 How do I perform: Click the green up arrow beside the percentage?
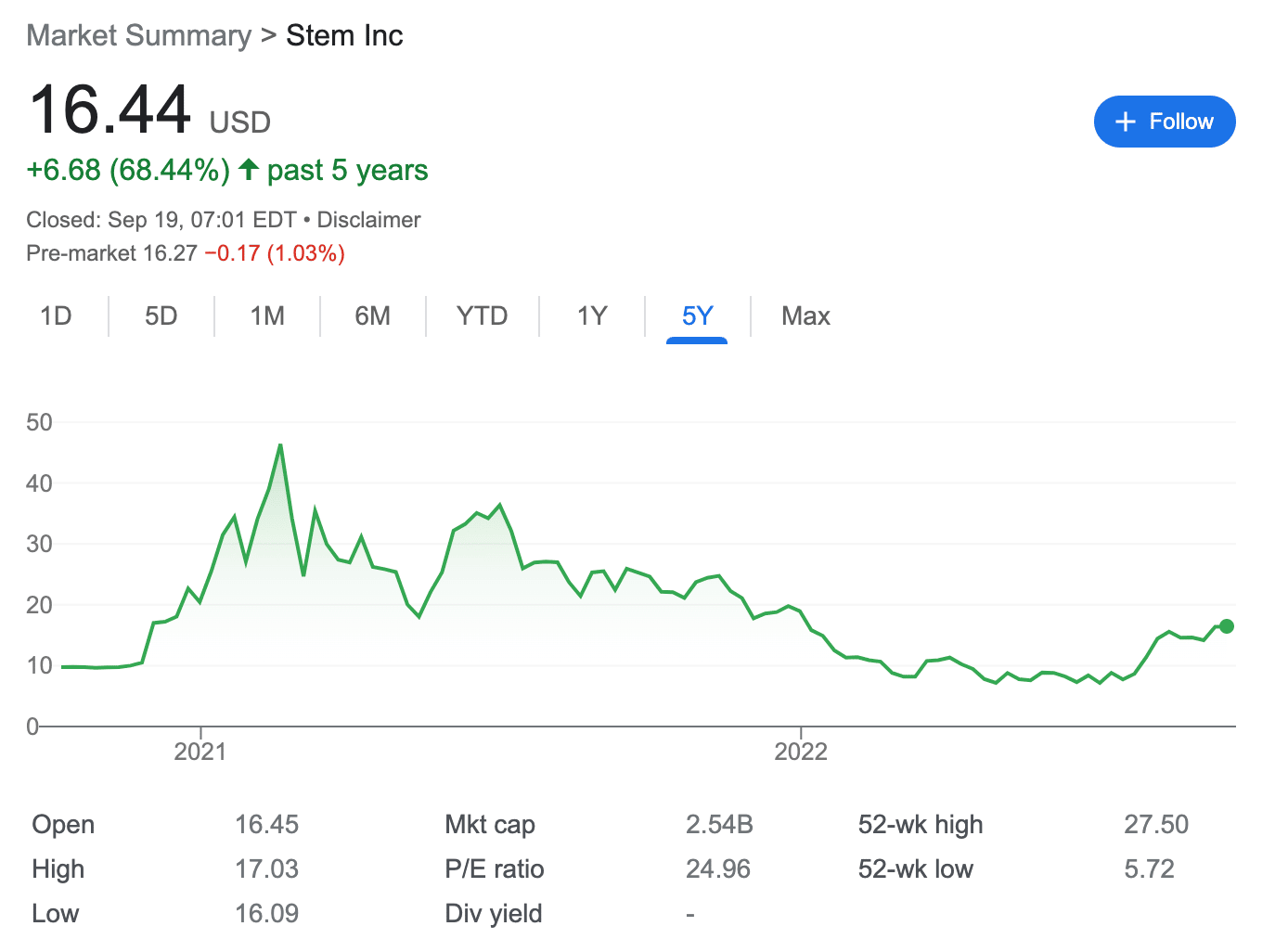coord(248,169)
